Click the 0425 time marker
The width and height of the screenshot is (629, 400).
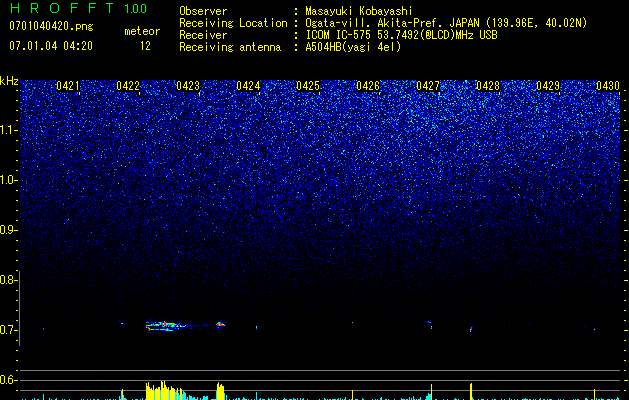click(308, 86)
